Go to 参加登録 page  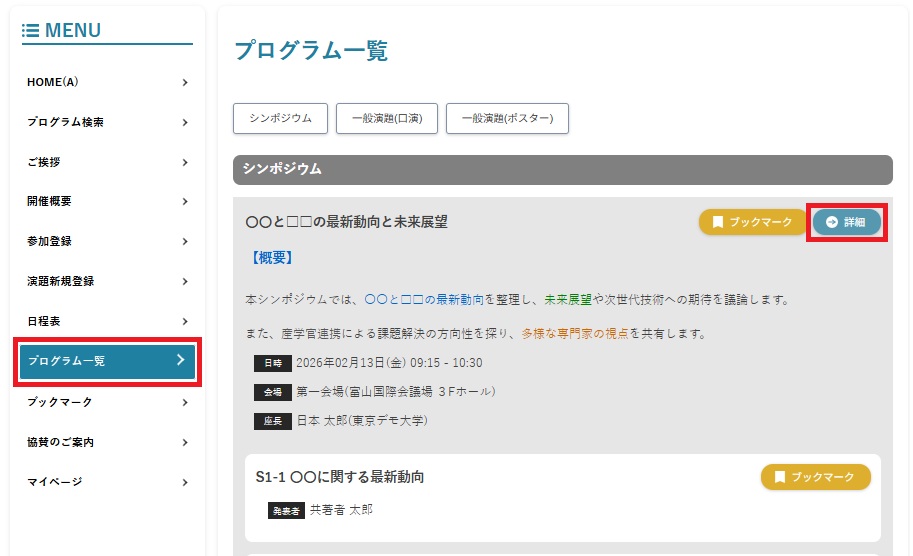click(50, 241)
